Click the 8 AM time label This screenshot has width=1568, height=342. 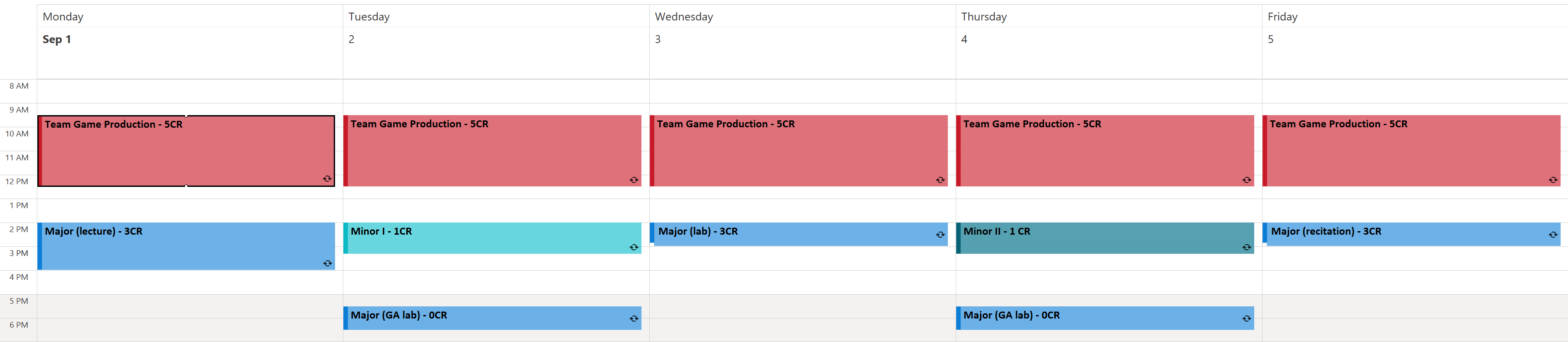(x=19, y=86)
